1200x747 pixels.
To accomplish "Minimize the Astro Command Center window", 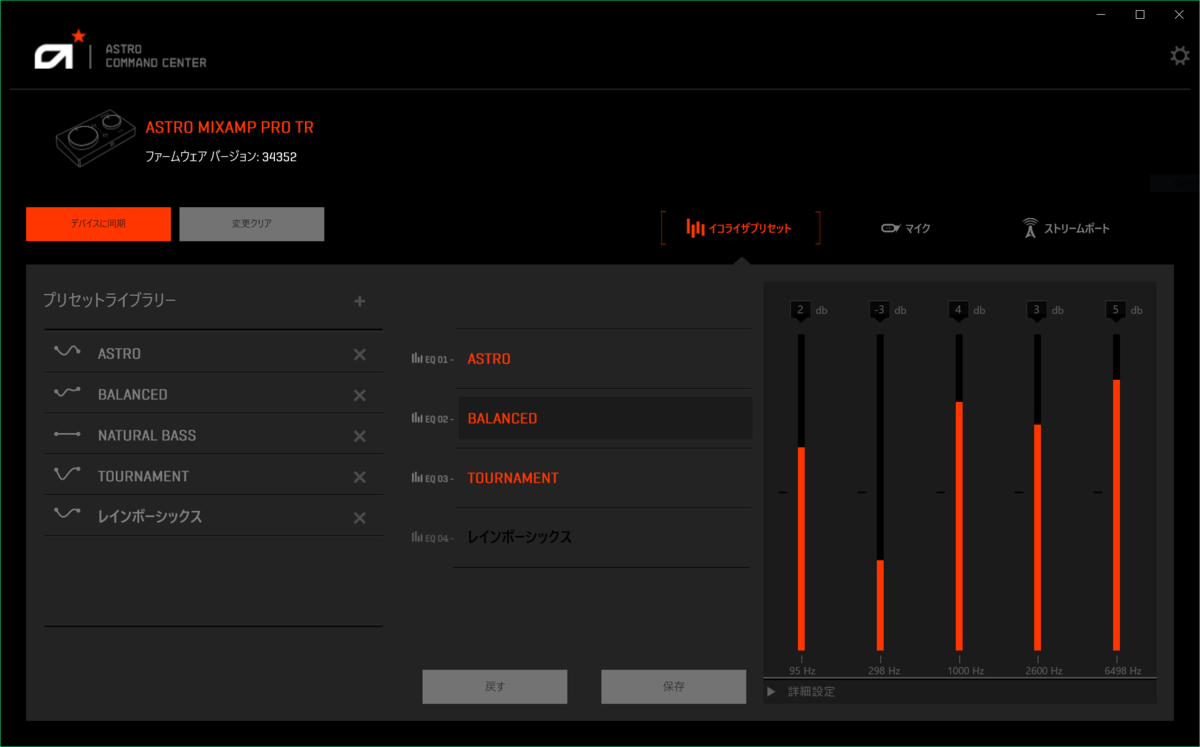I will 1100,14.
